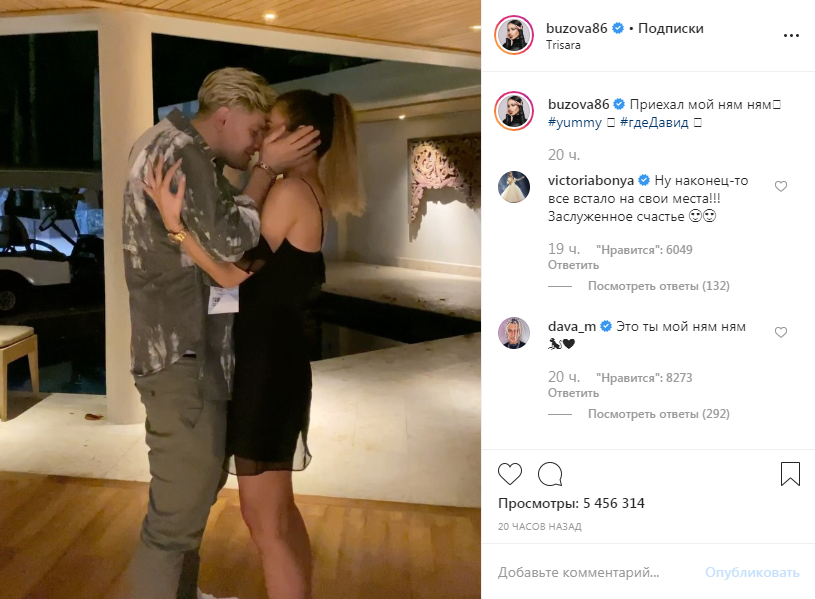815x599 pixels.
Task: Expand replies (292) under dava_m comment
Action: click(659, 414)
